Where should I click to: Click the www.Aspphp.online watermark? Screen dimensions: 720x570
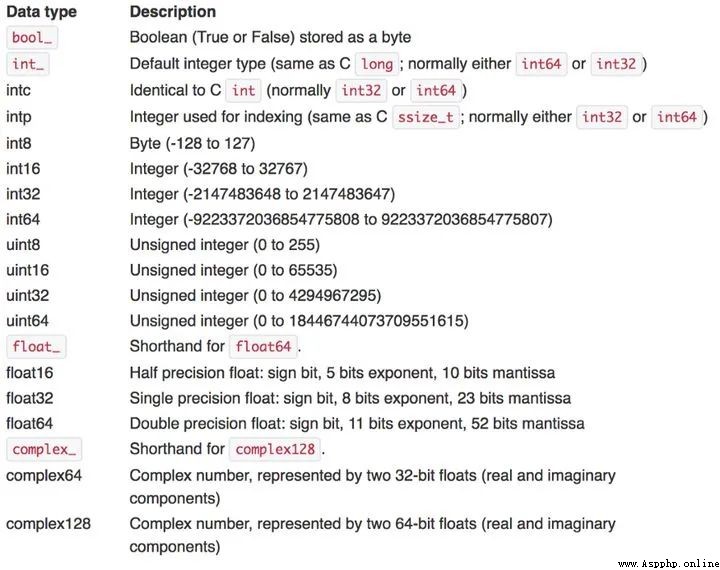pos(669,564)
